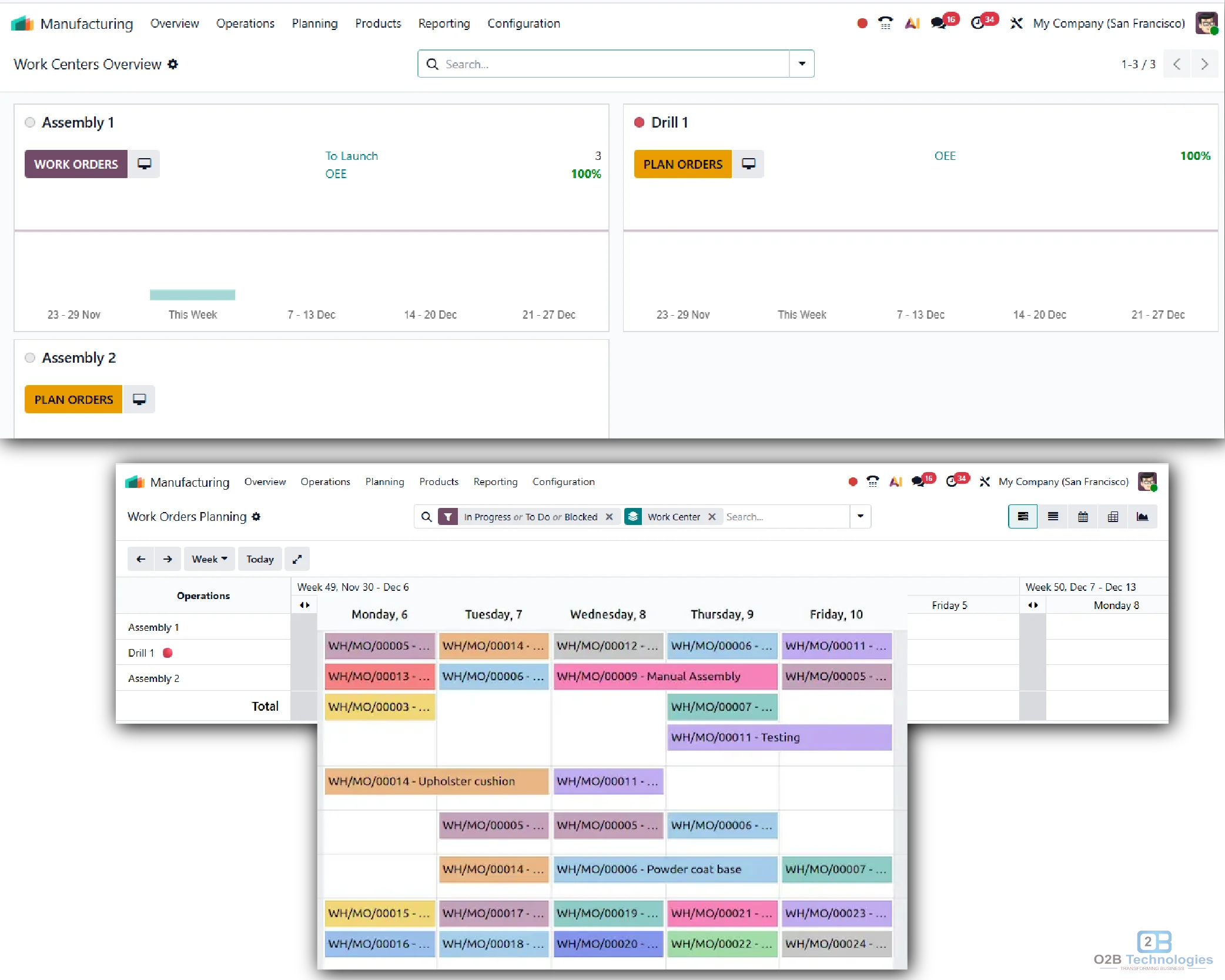The height and width of the screenshot is (980, 1225).
Task: Open settings gear beside Work Centers Overview
Action: 173,64
